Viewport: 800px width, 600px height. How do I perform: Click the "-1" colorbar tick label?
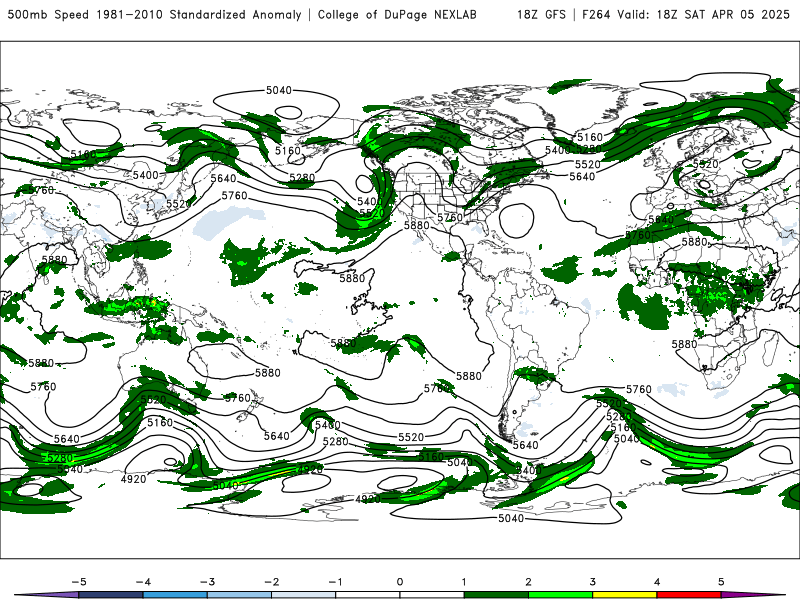[335, 582]
